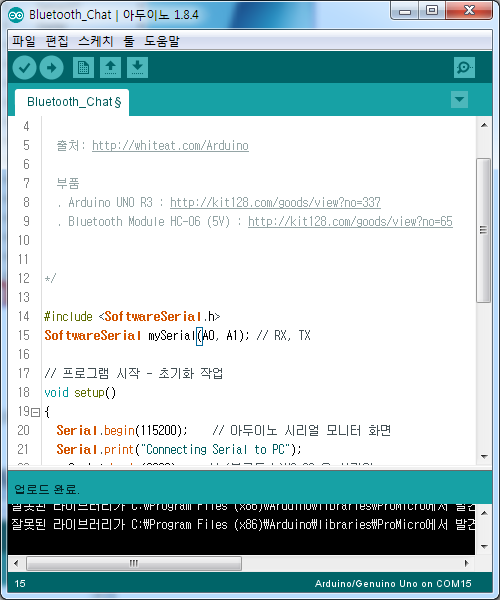Viewport: 500px width, 600px height.
Task: Open the 도움말 menu
Action: coord(162,41)
